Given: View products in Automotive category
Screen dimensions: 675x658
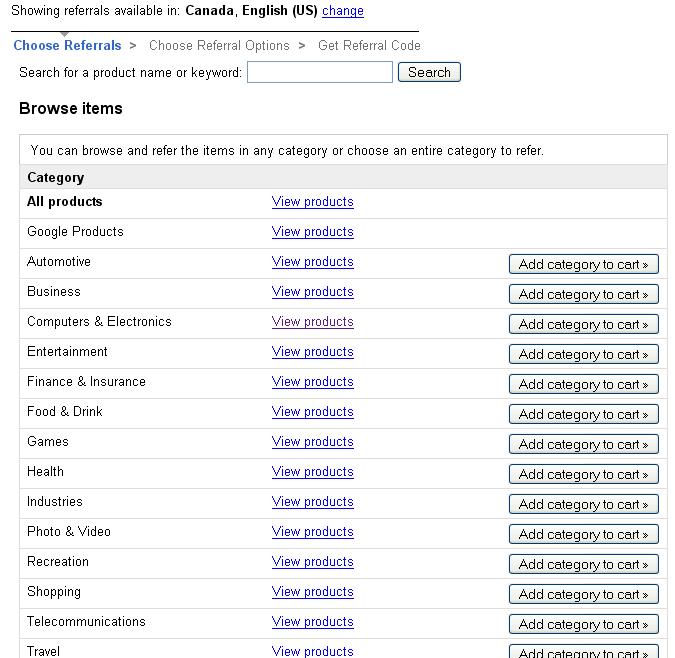Looking at the screenshot, I should tap(313, 262).
